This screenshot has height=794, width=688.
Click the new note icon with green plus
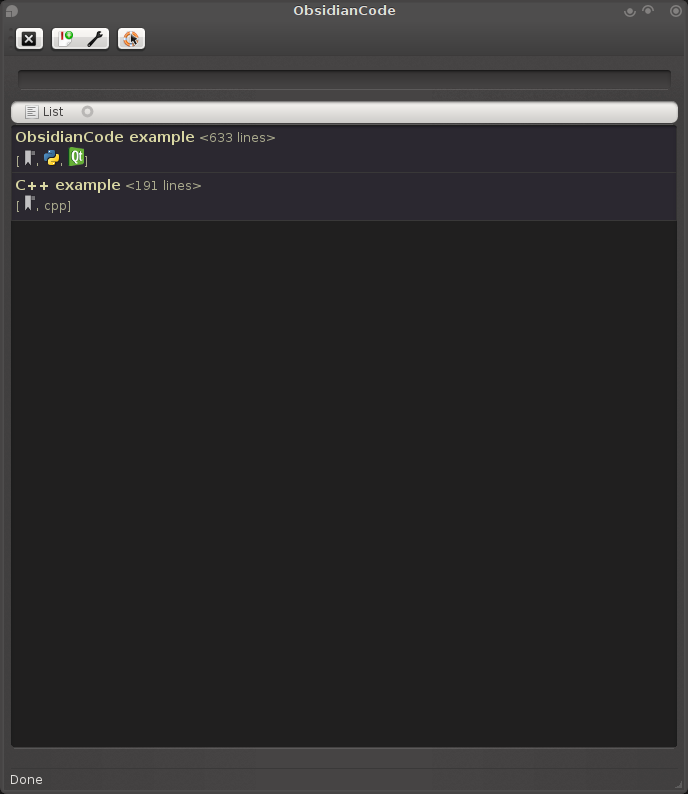(x=66, y=39)
